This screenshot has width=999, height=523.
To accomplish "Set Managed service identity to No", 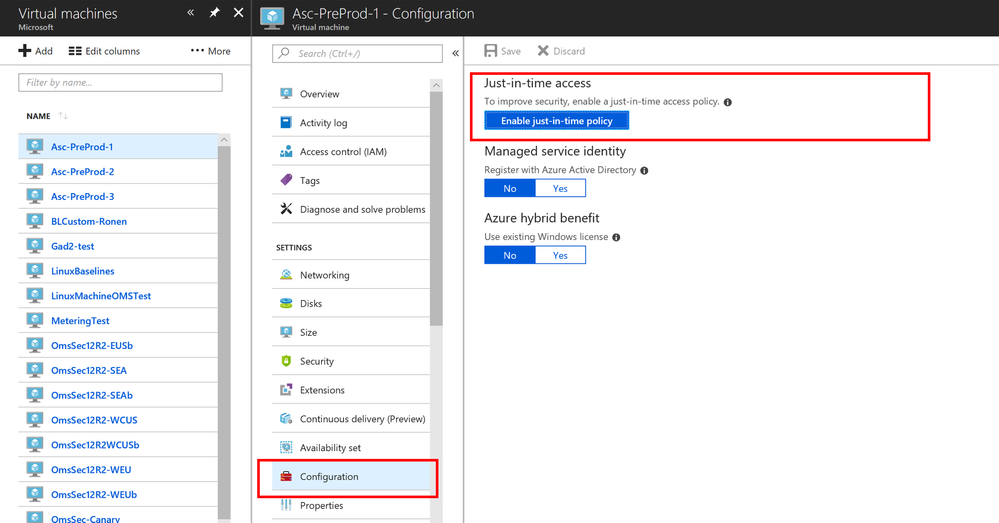I will [x=510, y=188].
